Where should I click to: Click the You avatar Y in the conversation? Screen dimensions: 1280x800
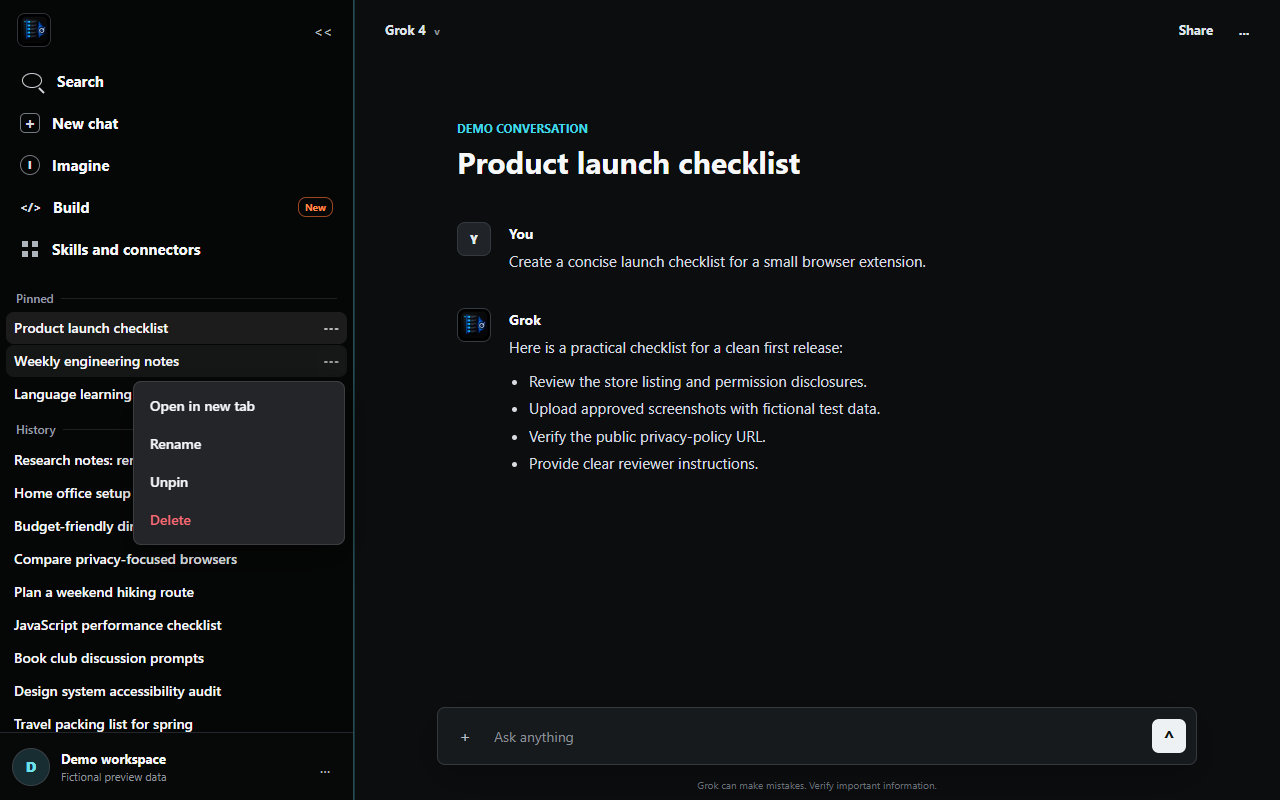[474, 239]
